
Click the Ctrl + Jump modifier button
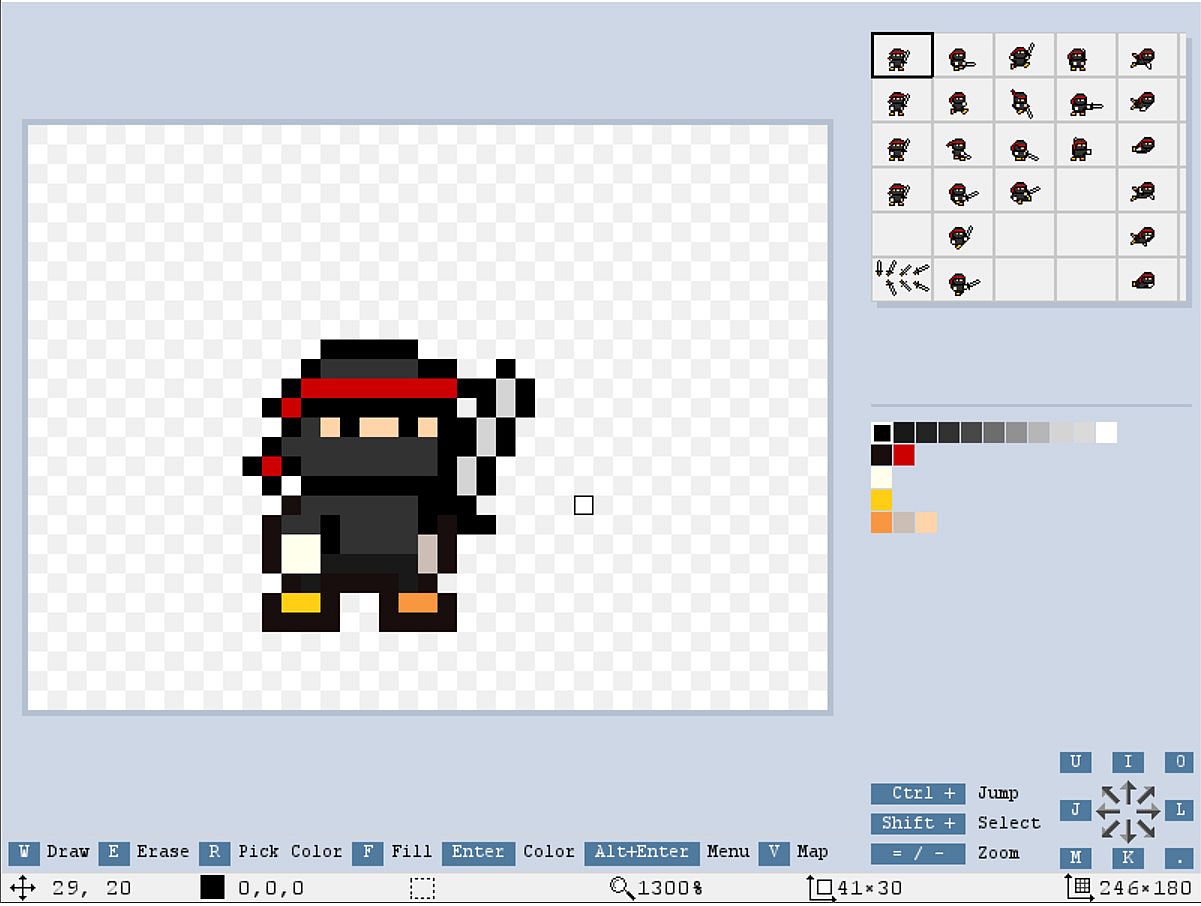pyautogui.click(x=917, y=794)
